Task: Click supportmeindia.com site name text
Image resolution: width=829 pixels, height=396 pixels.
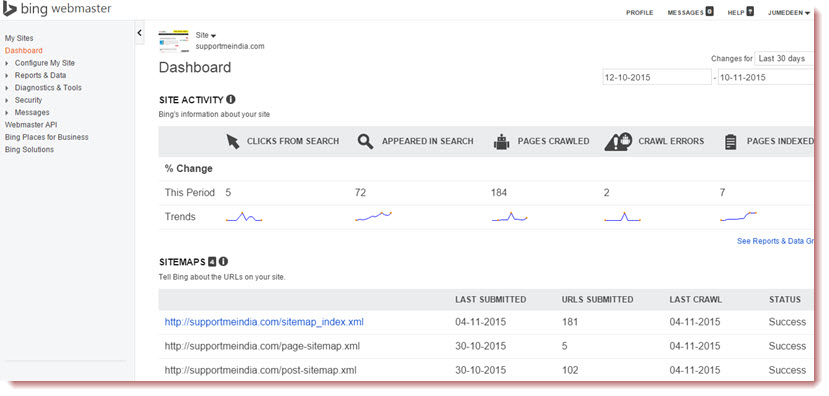Action: pos(230,47)
